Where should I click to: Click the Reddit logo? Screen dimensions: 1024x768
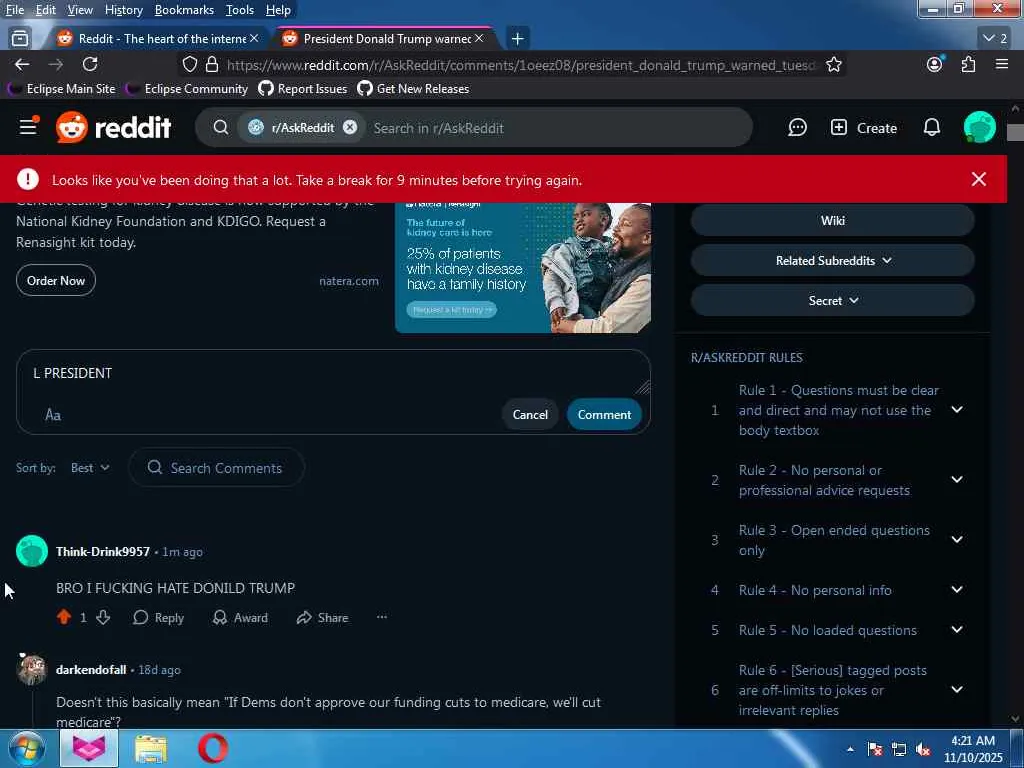click(x=114, y=127)
